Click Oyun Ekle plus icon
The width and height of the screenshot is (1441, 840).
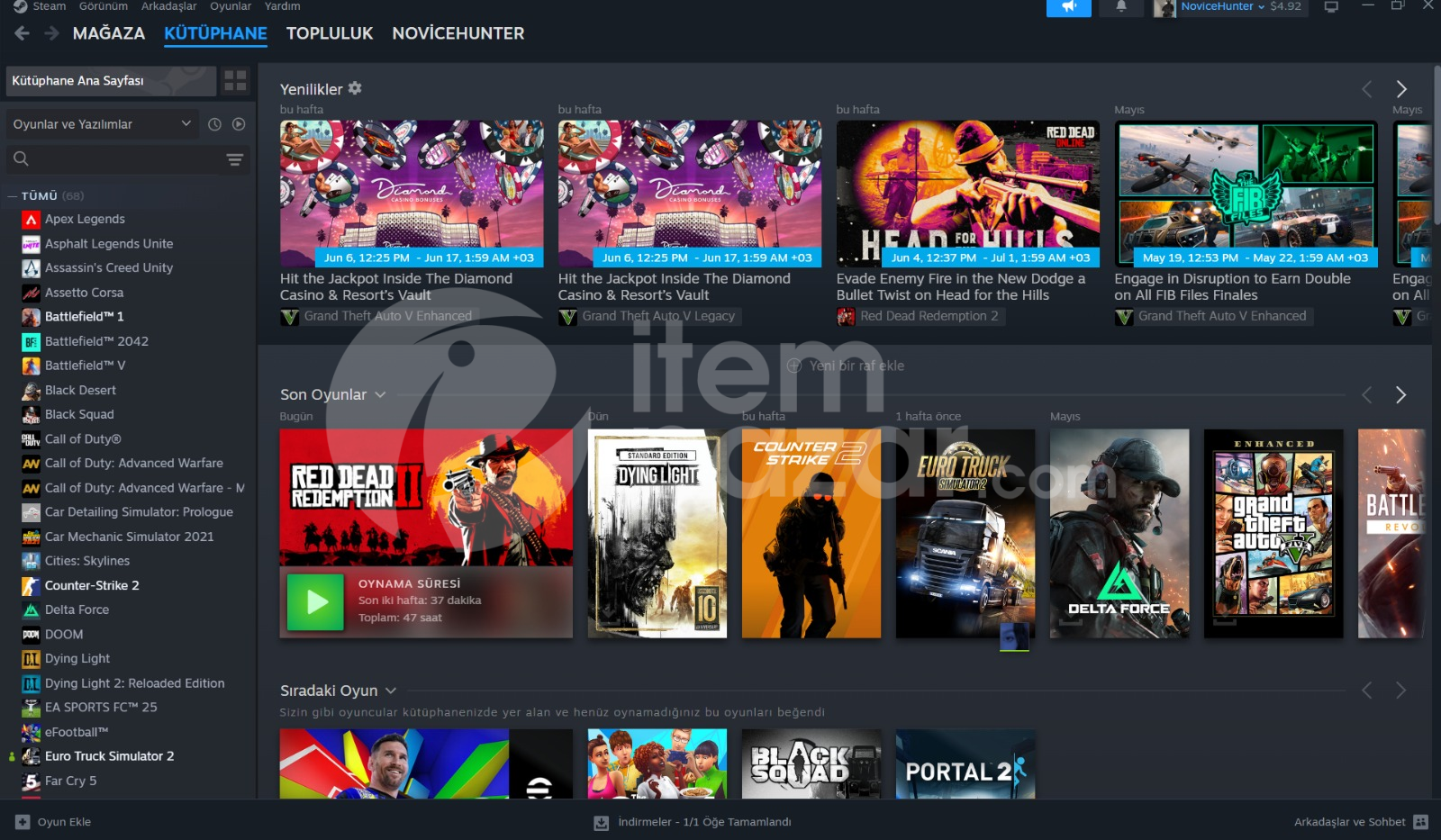pyautogui.click(x=23, y=822)
